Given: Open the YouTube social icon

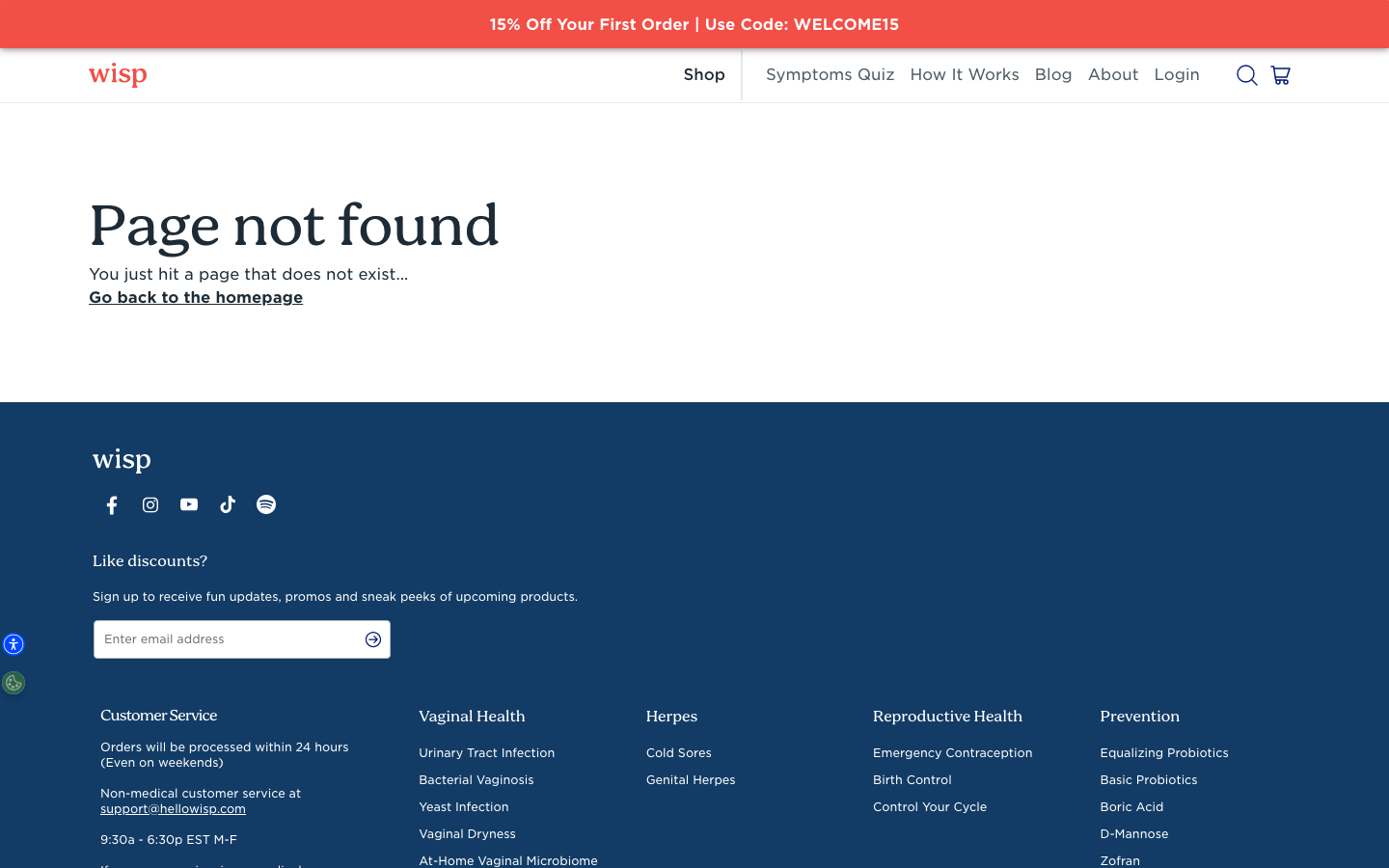Looking at the screenshot, I should pyautogui.click(x=189, y=504).
